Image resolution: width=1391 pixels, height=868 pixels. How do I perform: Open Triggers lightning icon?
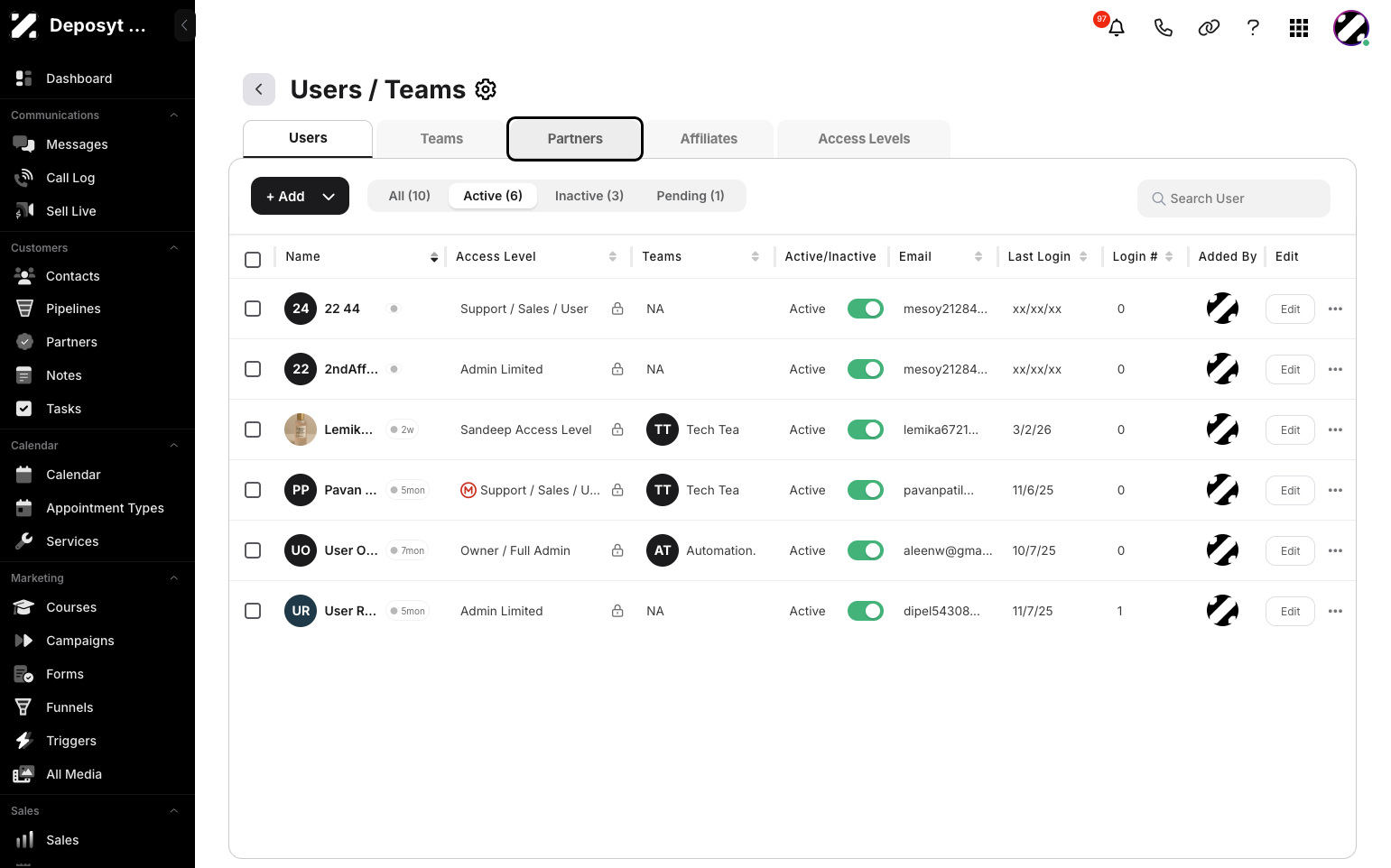(x=24, y=741)
